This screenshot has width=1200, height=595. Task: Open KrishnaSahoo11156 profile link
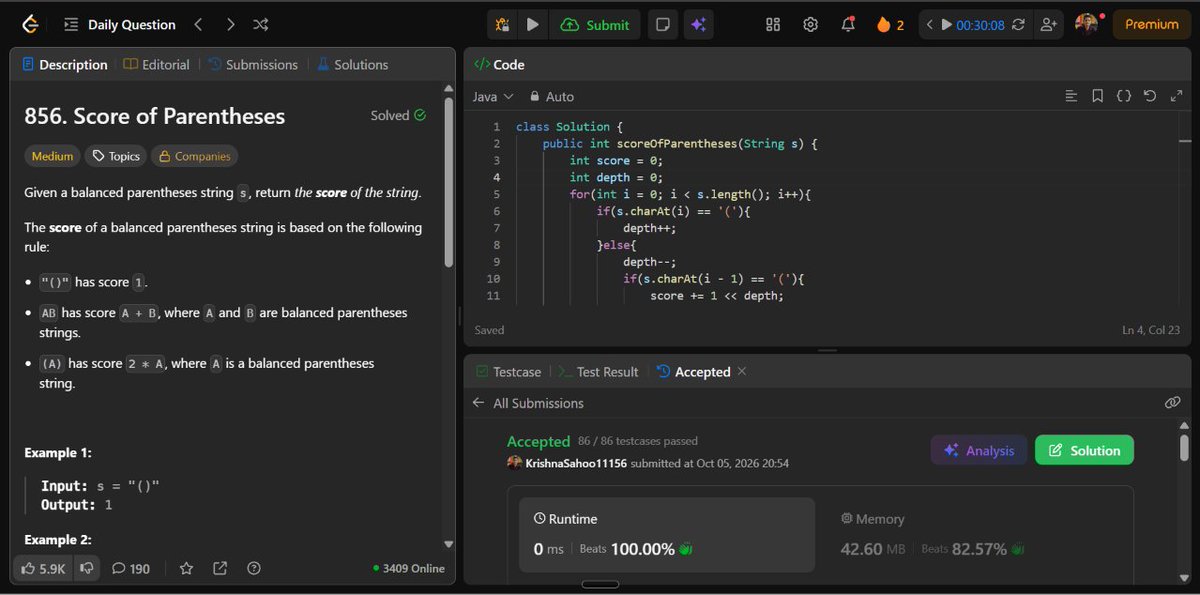pos(576,463)
